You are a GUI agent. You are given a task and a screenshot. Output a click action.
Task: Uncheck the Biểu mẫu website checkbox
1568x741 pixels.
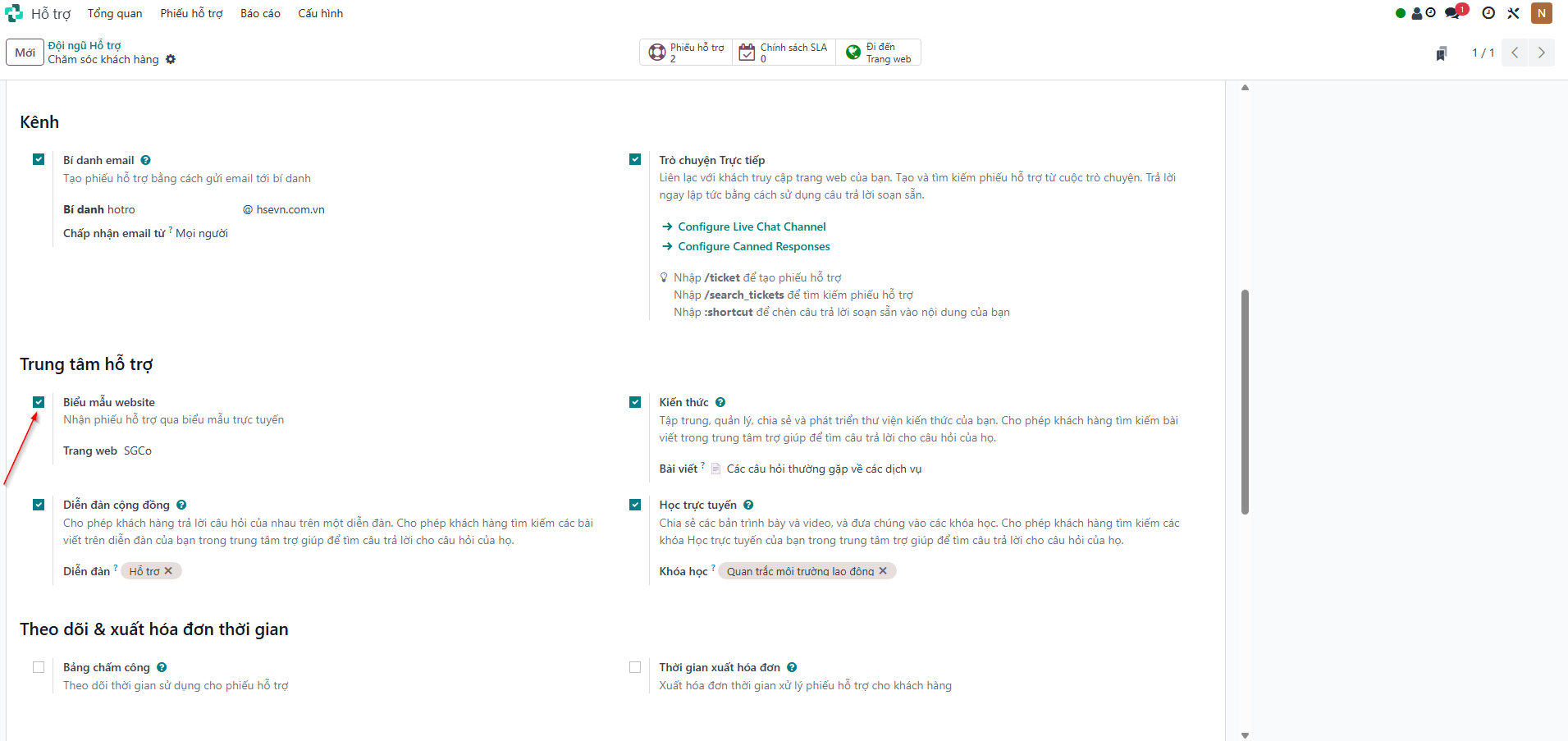[x=39, y=402]
